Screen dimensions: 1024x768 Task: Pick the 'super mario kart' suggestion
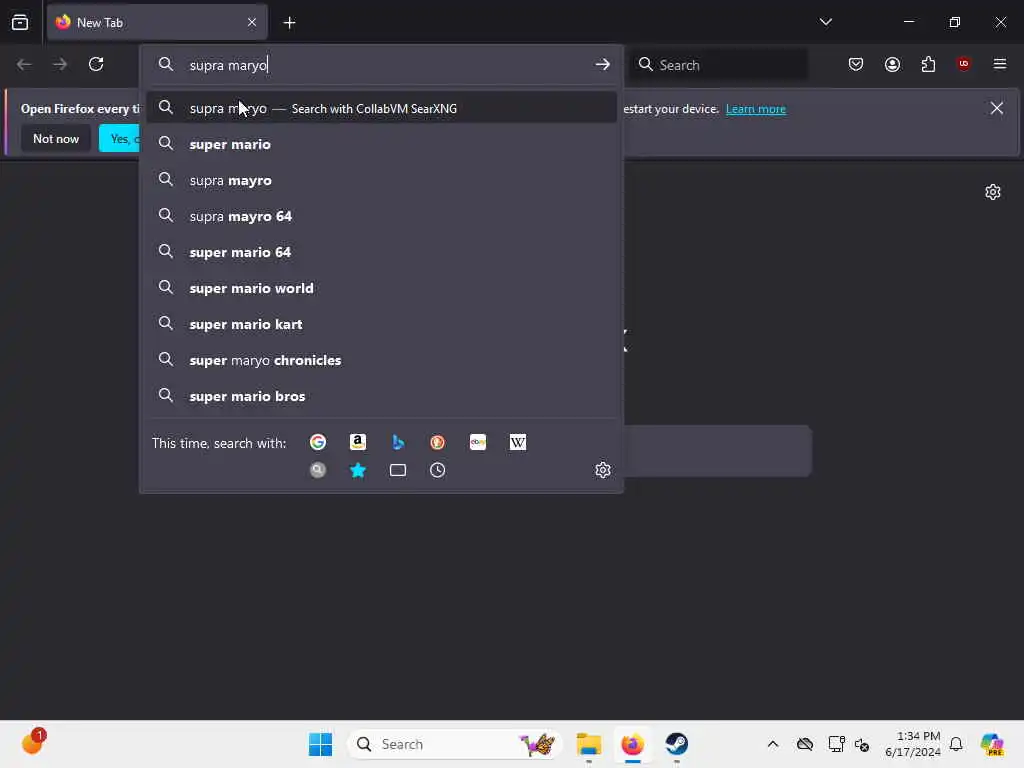[381, 324]
